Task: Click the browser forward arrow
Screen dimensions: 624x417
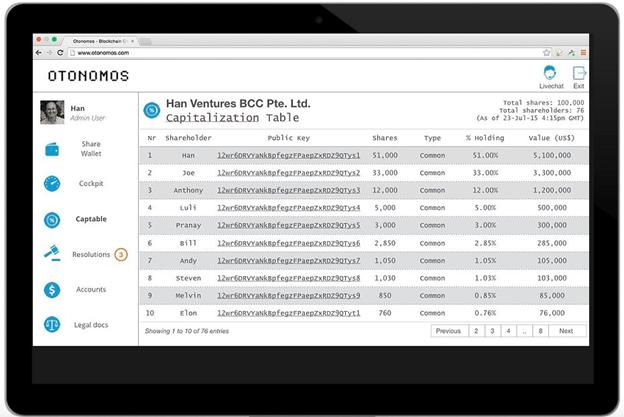Action: (49, 53)
